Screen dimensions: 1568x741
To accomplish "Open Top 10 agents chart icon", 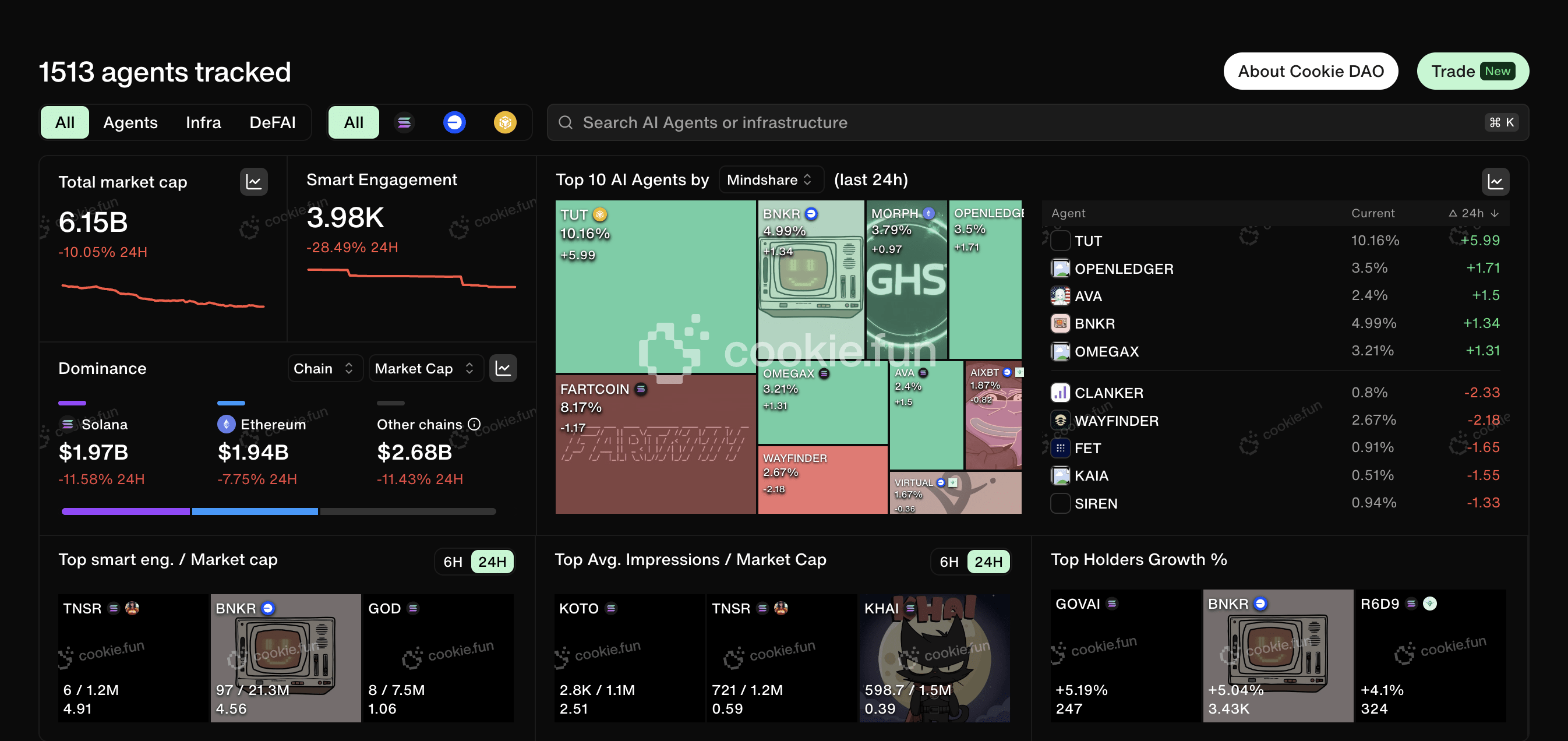I will [1495, 181].
